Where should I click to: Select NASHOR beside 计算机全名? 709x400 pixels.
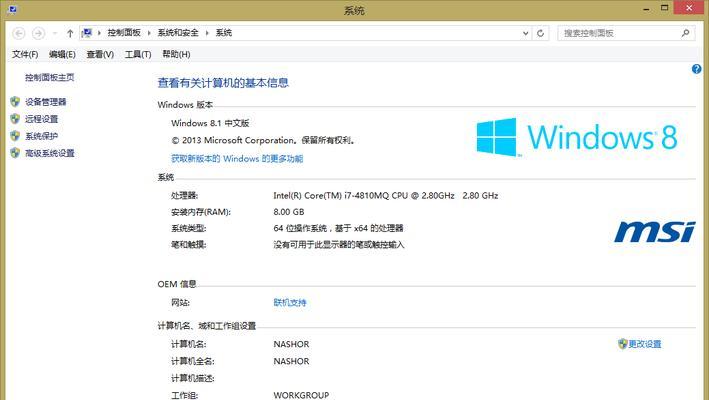pyautogui.click(x=291, y=362)
